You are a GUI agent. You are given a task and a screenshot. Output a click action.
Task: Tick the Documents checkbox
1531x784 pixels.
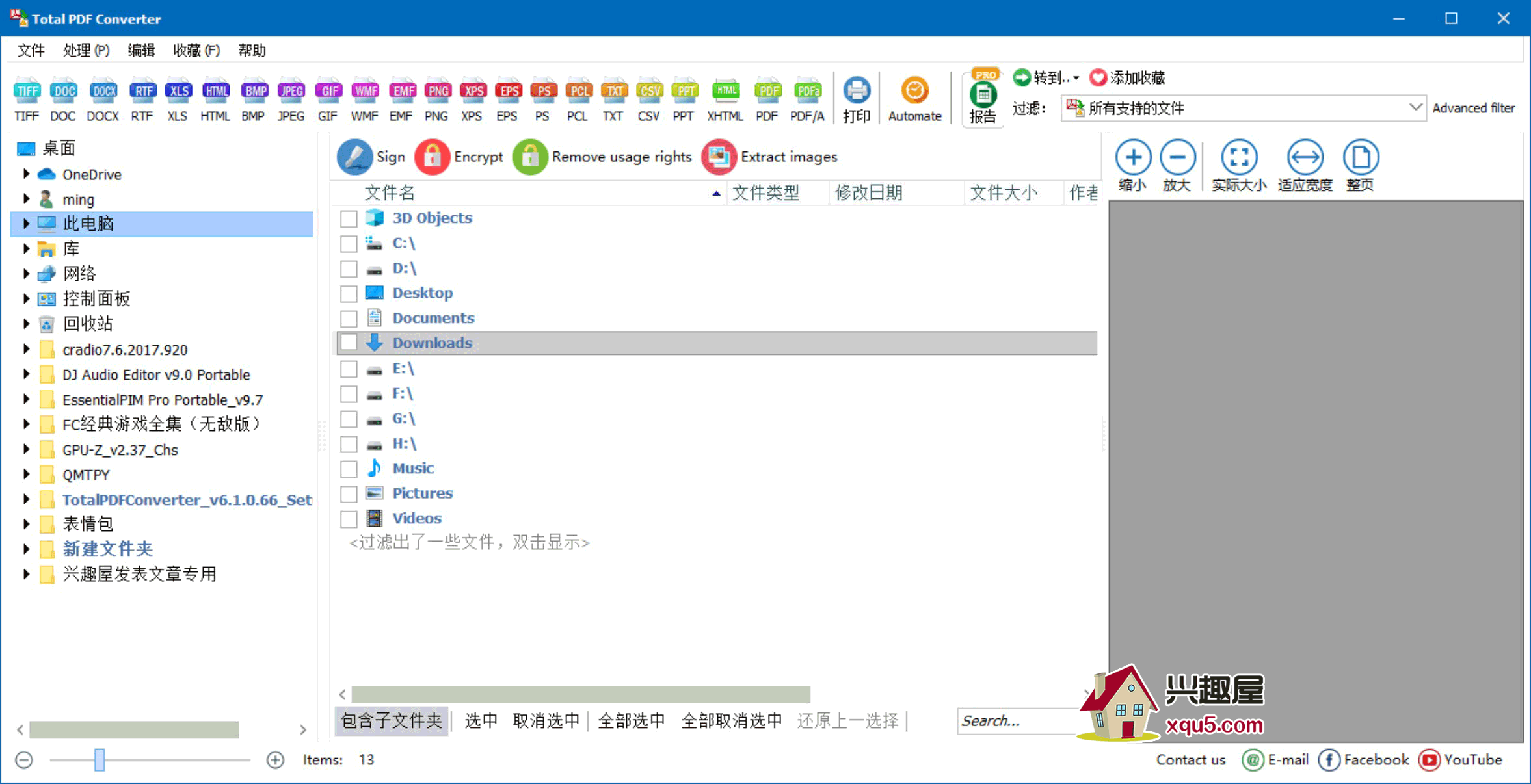(349, 319)
